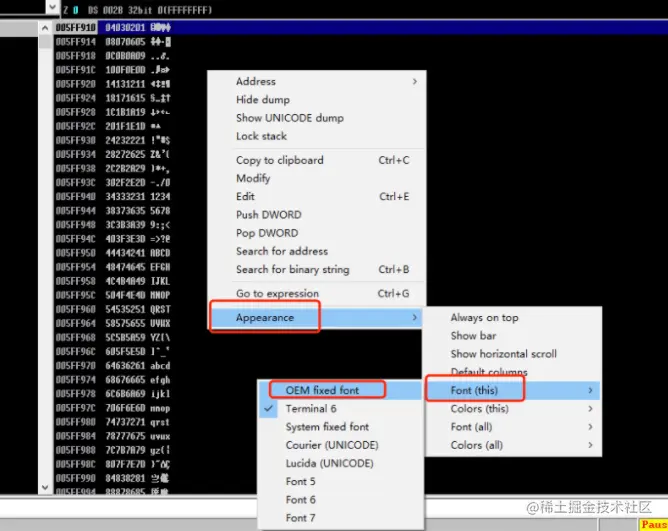
Task: Select stack row 005FF980
Action: coord(113,422)
